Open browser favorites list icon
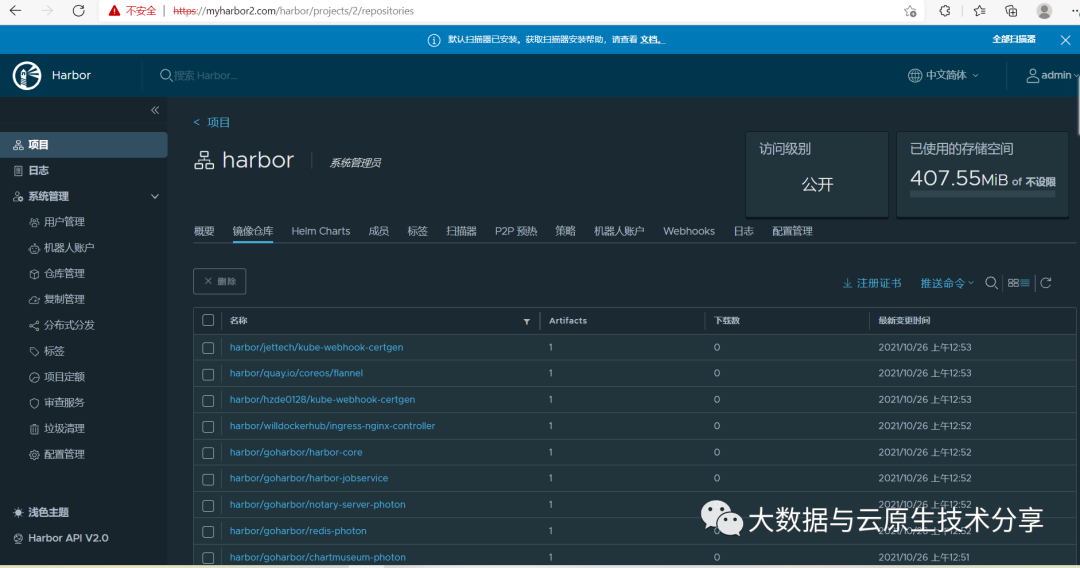Viewport: 1080px width, 568px height. pos(979,11)
